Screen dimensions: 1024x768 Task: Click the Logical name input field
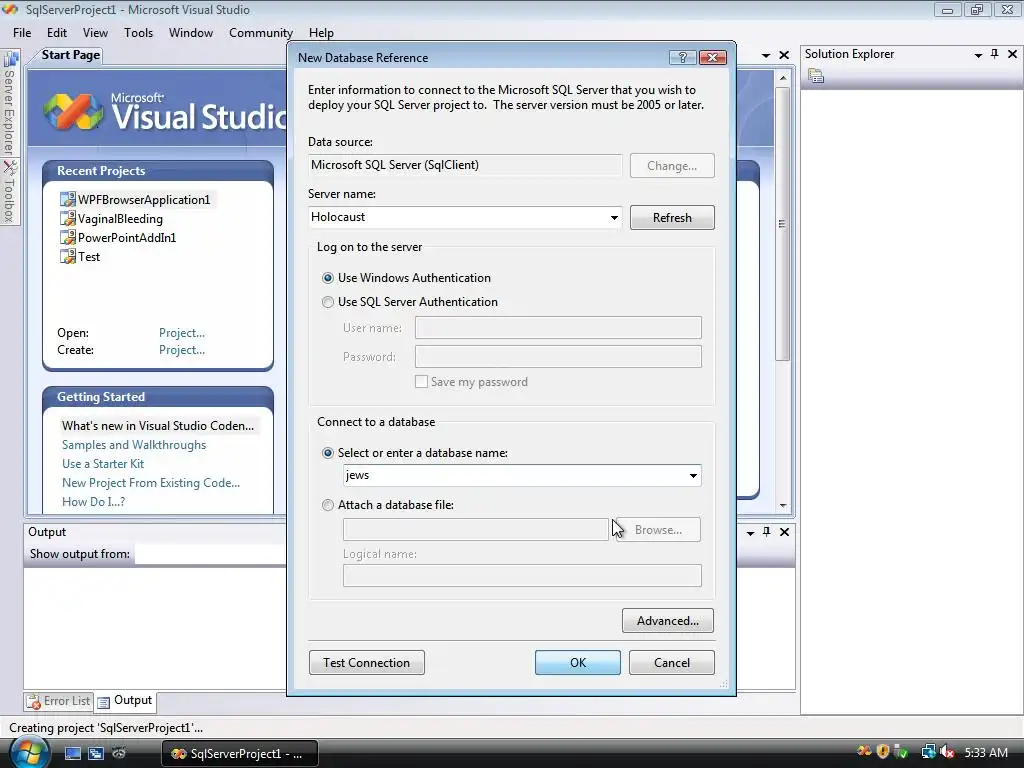pos(522,576)
